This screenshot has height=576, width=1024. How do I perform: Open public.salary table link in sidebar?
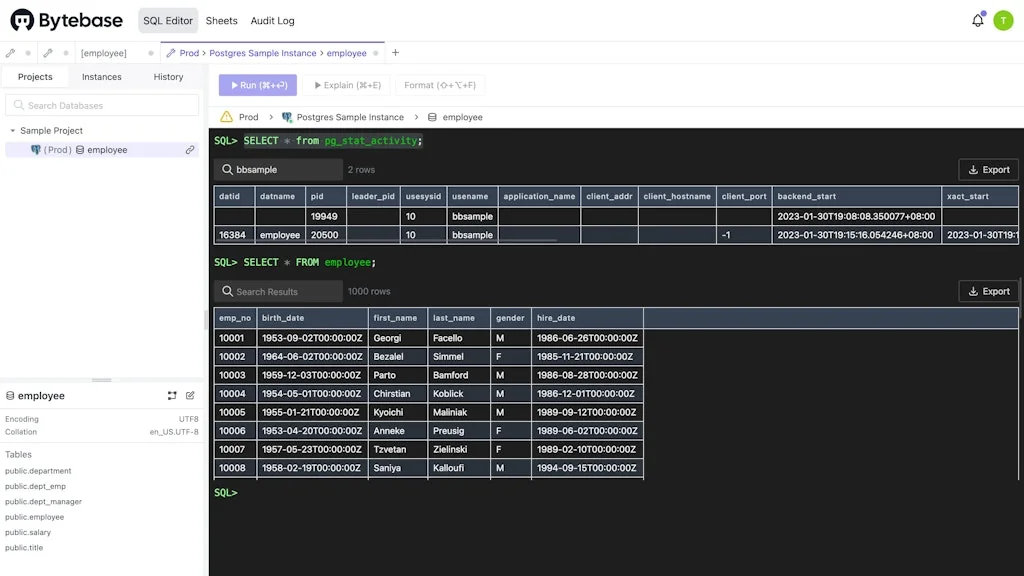click(28, 532)
